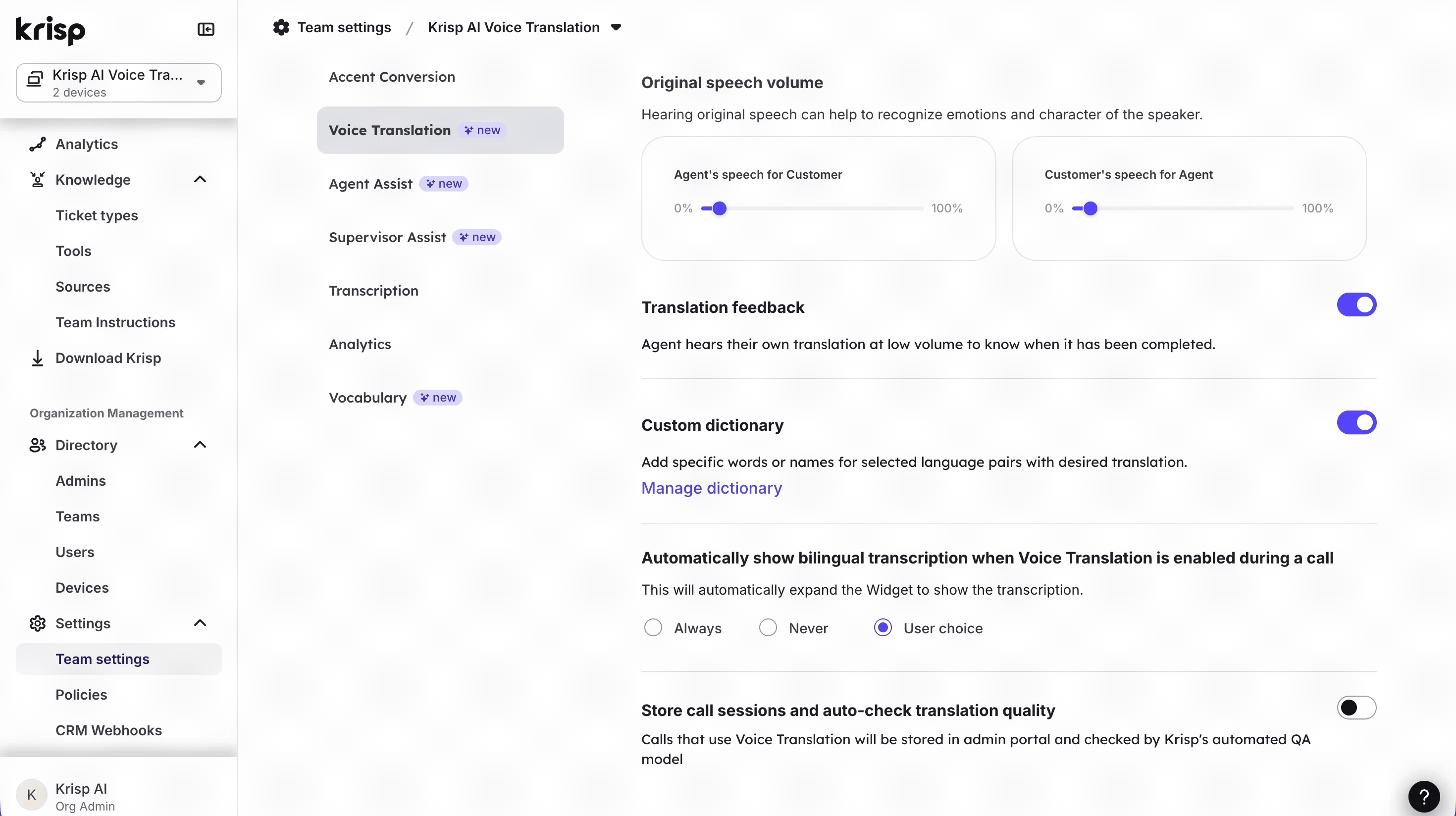
Task: Open the help question mark button
Action: coord(1423,796)
